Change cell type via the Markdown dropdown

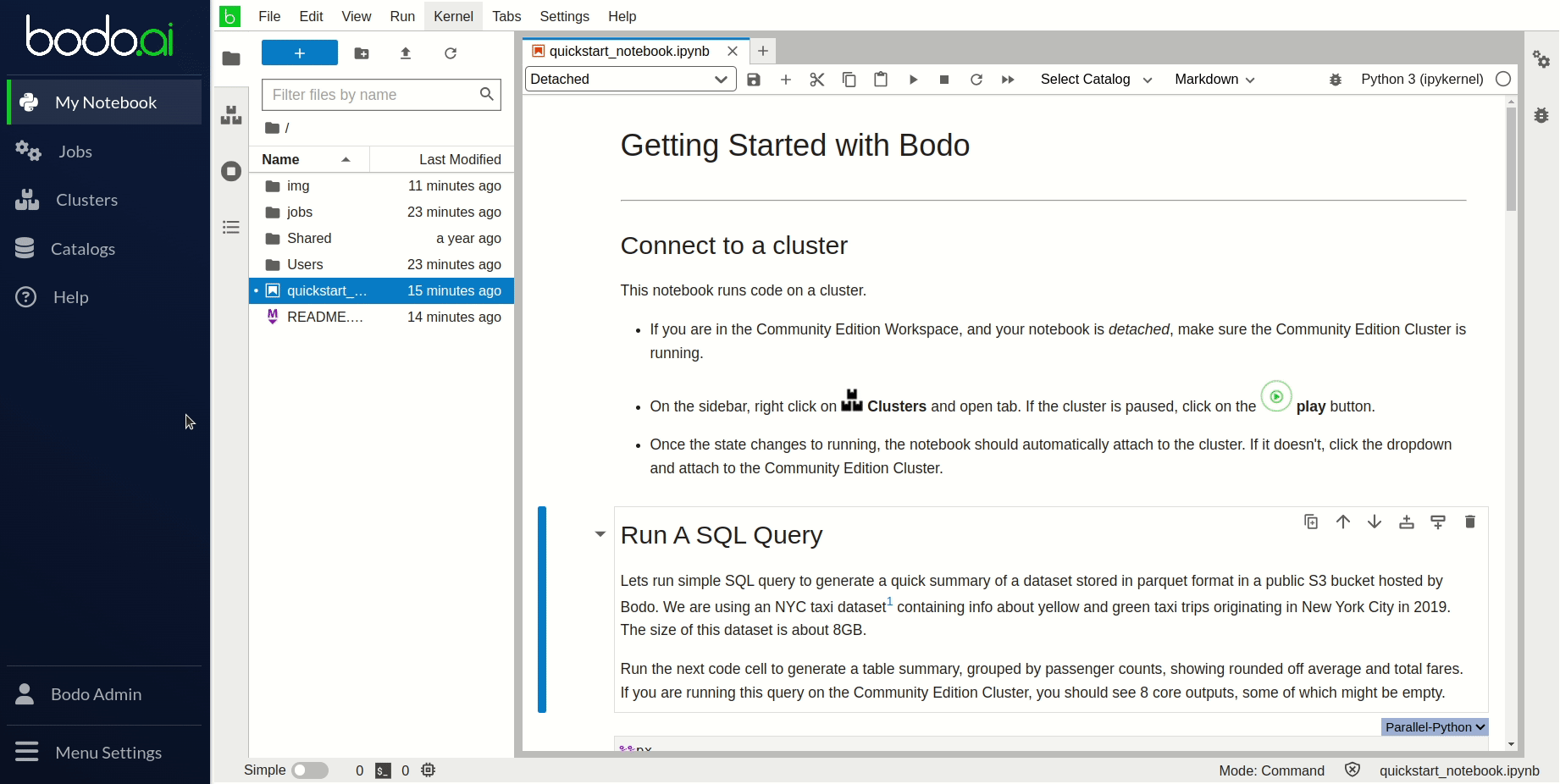1214,79
